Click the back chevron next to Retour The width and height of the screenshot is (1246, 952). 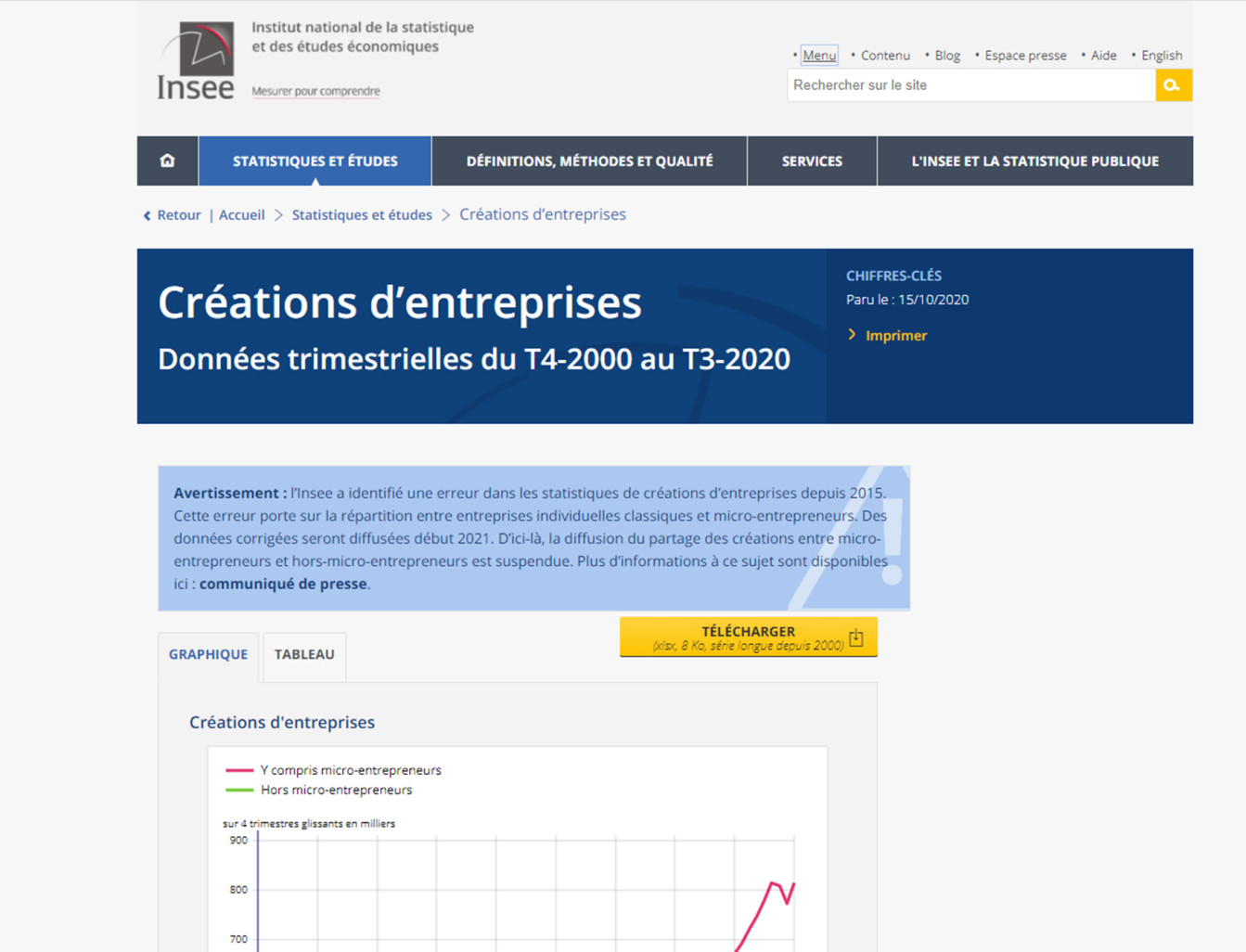tap(147, 214)
